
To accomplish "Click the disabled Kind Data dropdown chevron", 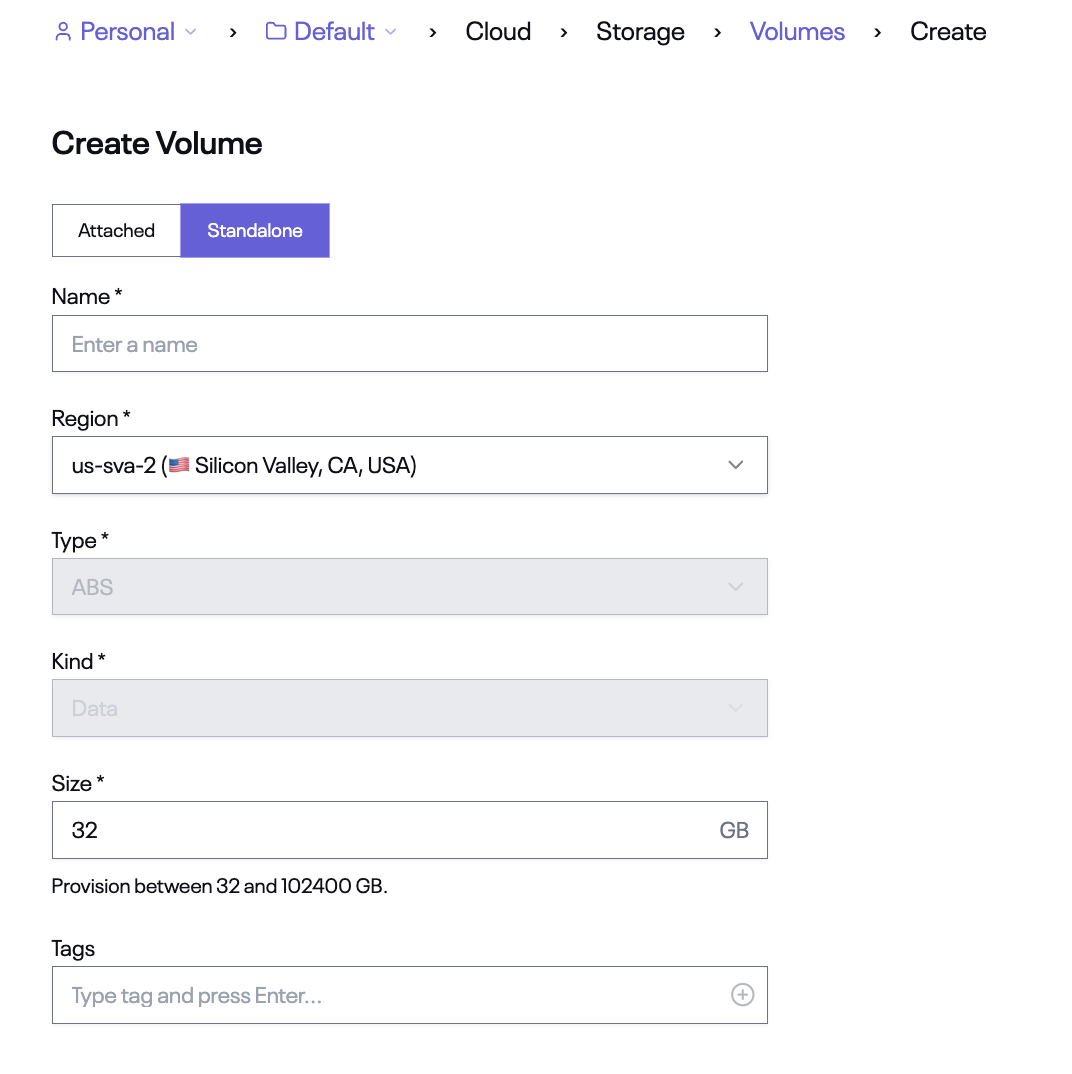I will 736,708.
